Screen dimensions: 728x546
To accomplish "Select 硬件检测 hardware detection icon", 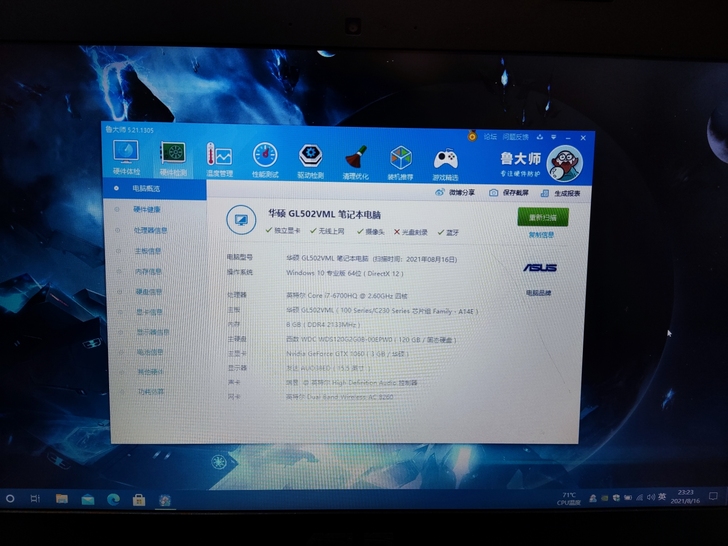I will click(x=173, y=159).
